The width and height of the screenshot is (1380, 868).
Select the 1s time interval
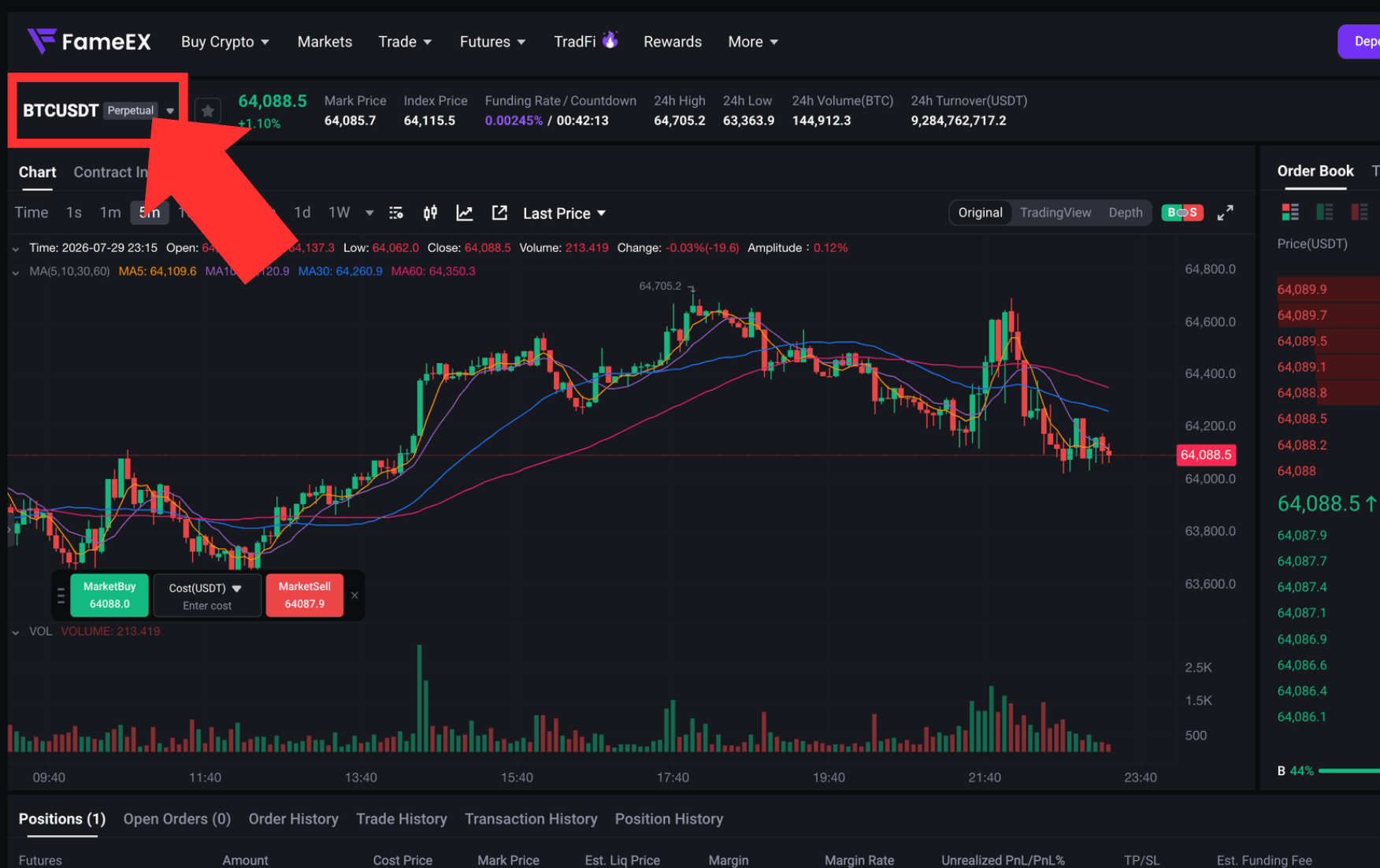pos(74,213)
